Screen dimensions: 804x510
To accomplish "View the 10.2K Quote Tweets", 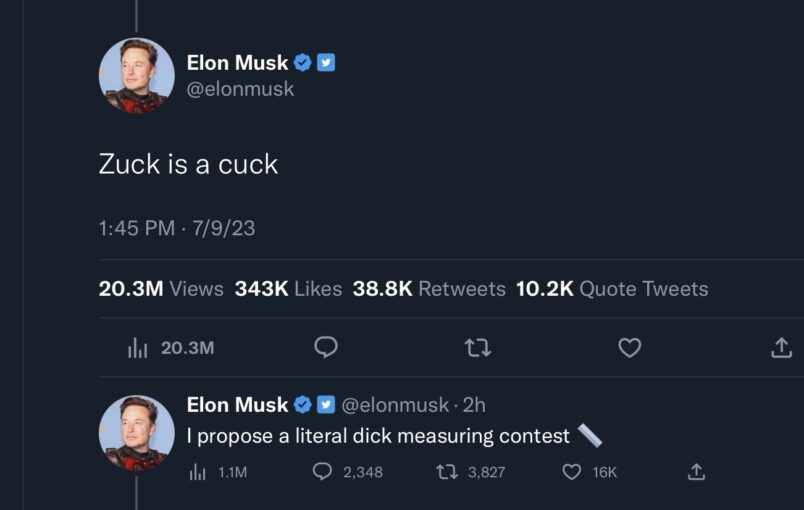I will click(612, 289).
